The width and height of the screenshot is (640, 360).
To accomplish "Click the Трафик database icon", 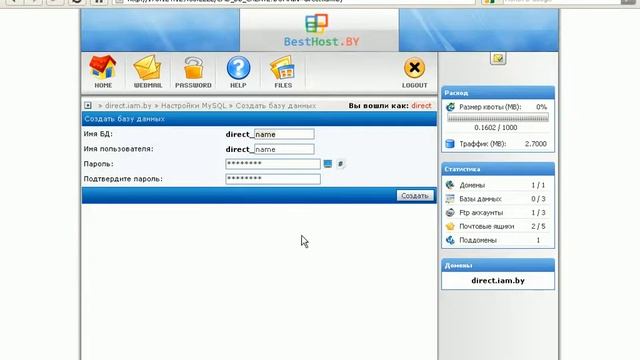I will (x=450, y=144).
